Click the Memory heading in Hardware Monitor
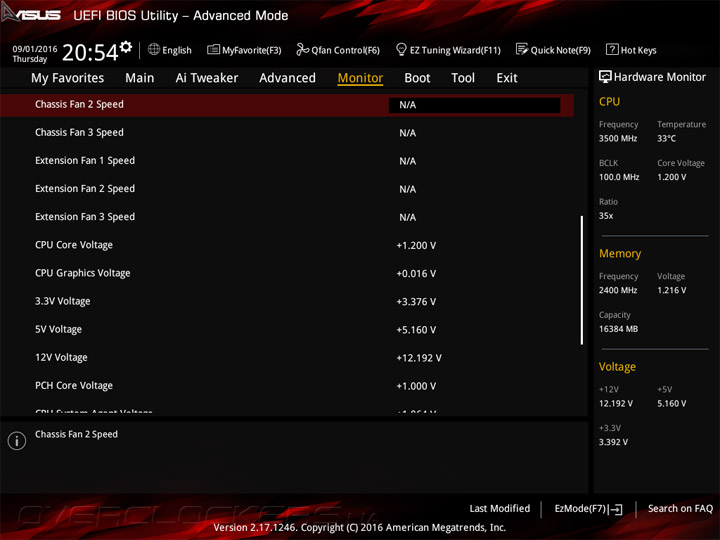 click(x=620, y=253)
